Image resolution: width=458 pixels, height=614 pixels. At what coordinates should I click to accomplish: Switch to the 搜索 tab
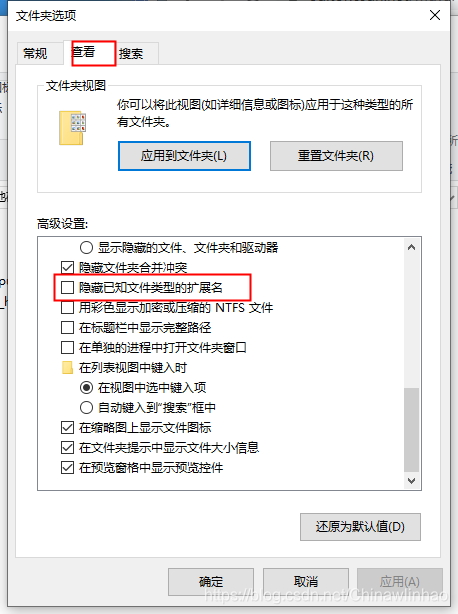pyautogui.click(x=132, y=53)
